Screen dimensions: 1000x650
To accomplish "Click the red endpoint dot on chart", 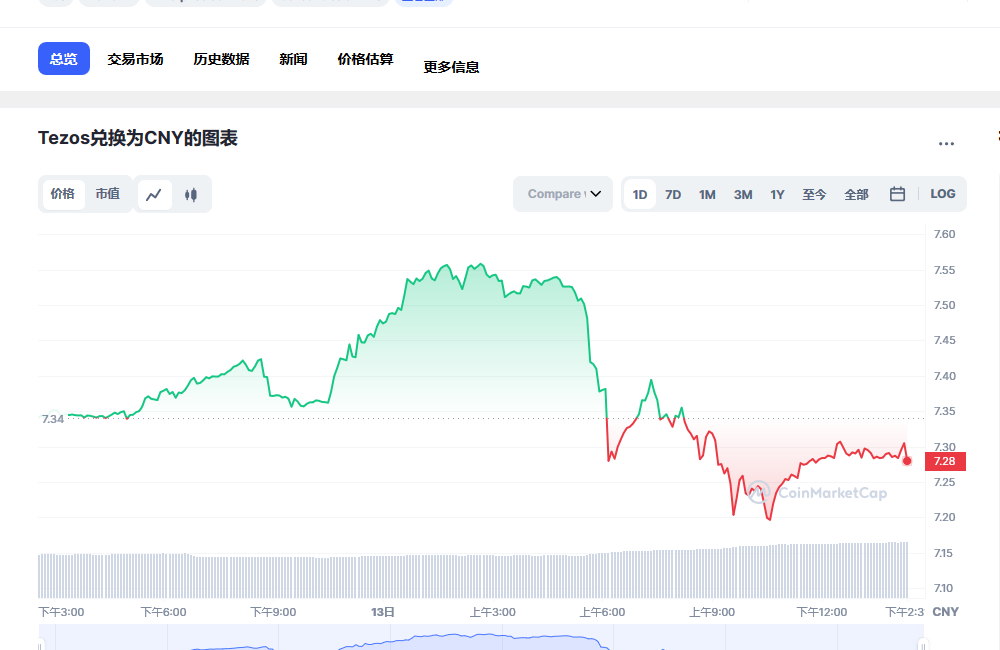I will 908,461.
